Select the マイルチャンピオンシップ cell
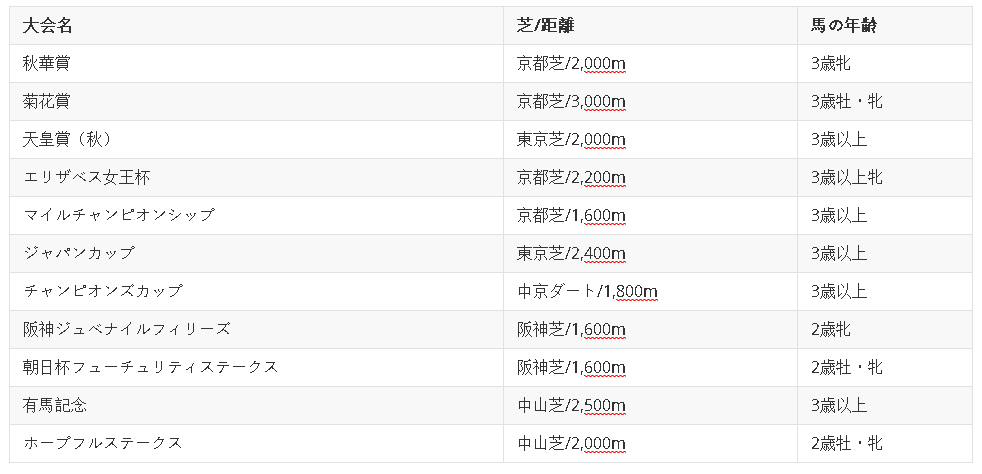The width and height of the screenshot is (982, 474). pyautogui.click(x=119, y=216)
